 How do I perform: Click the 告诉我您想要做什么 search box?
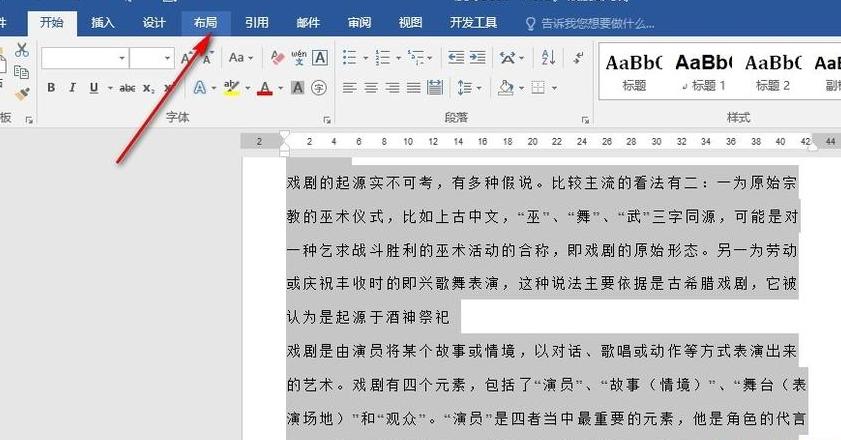[590, 24]
